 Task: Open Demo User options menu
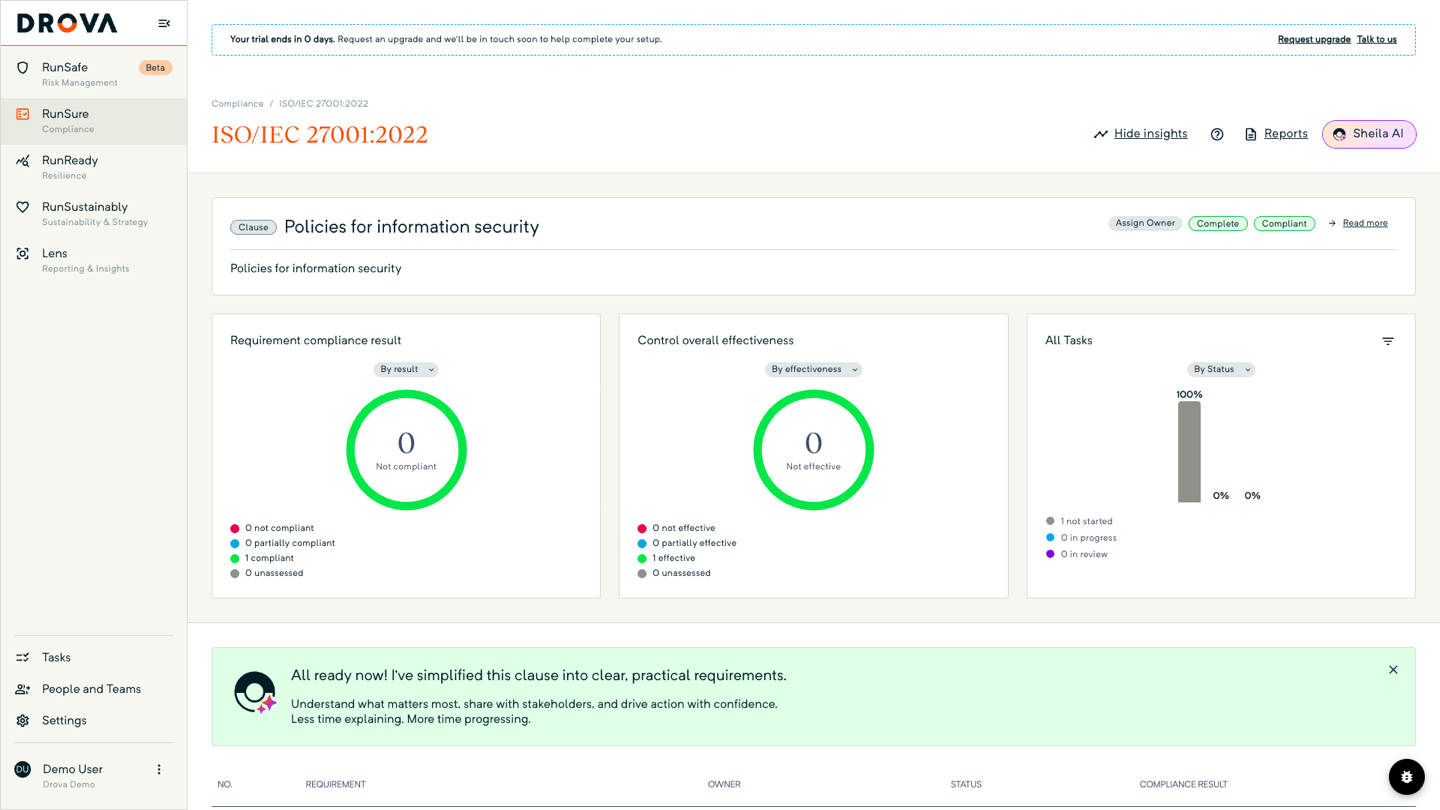(158, 769)
